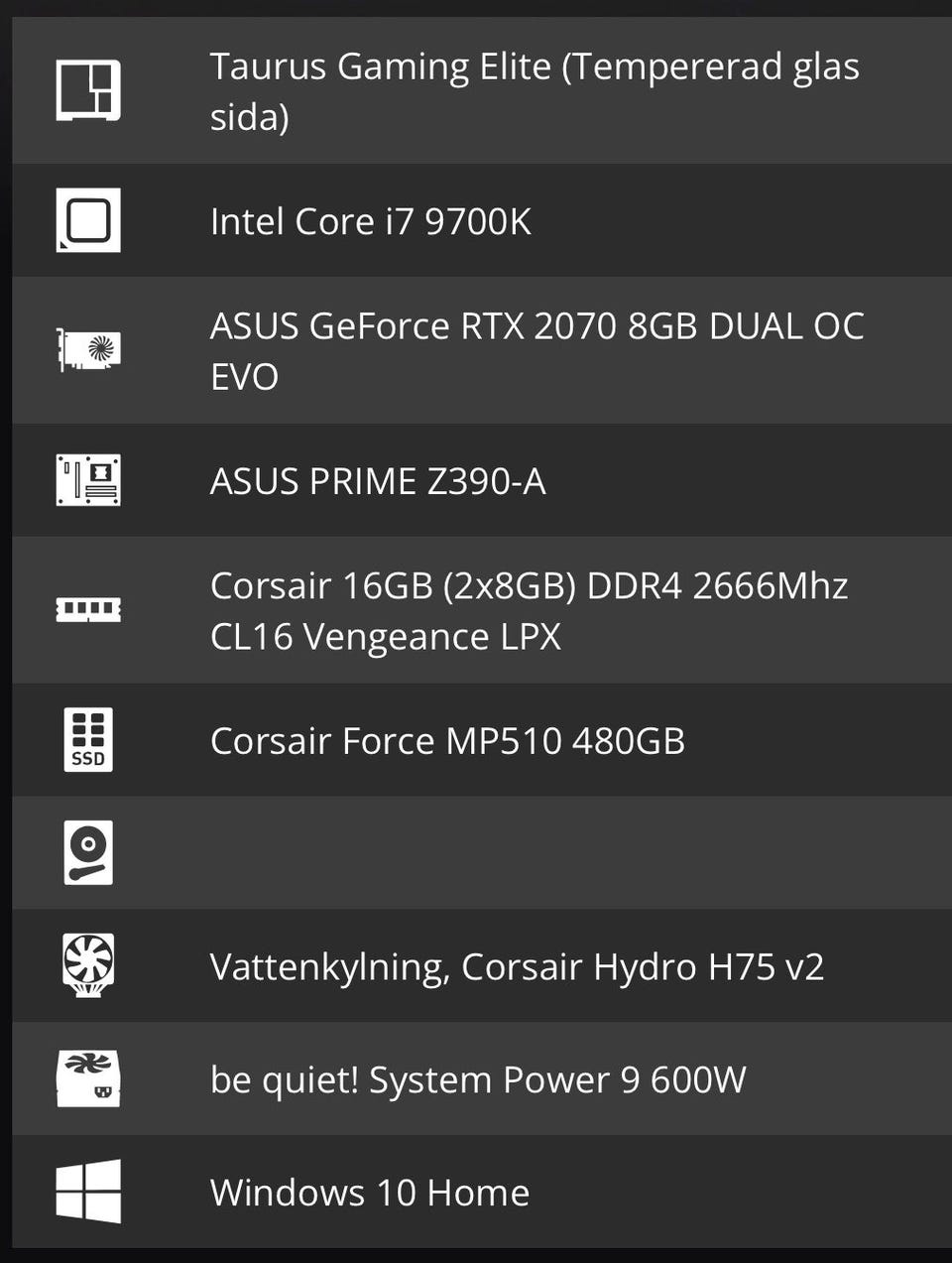Click the motherboard icon
This screenshot has width=952, height=1263.
click(88, 480)
